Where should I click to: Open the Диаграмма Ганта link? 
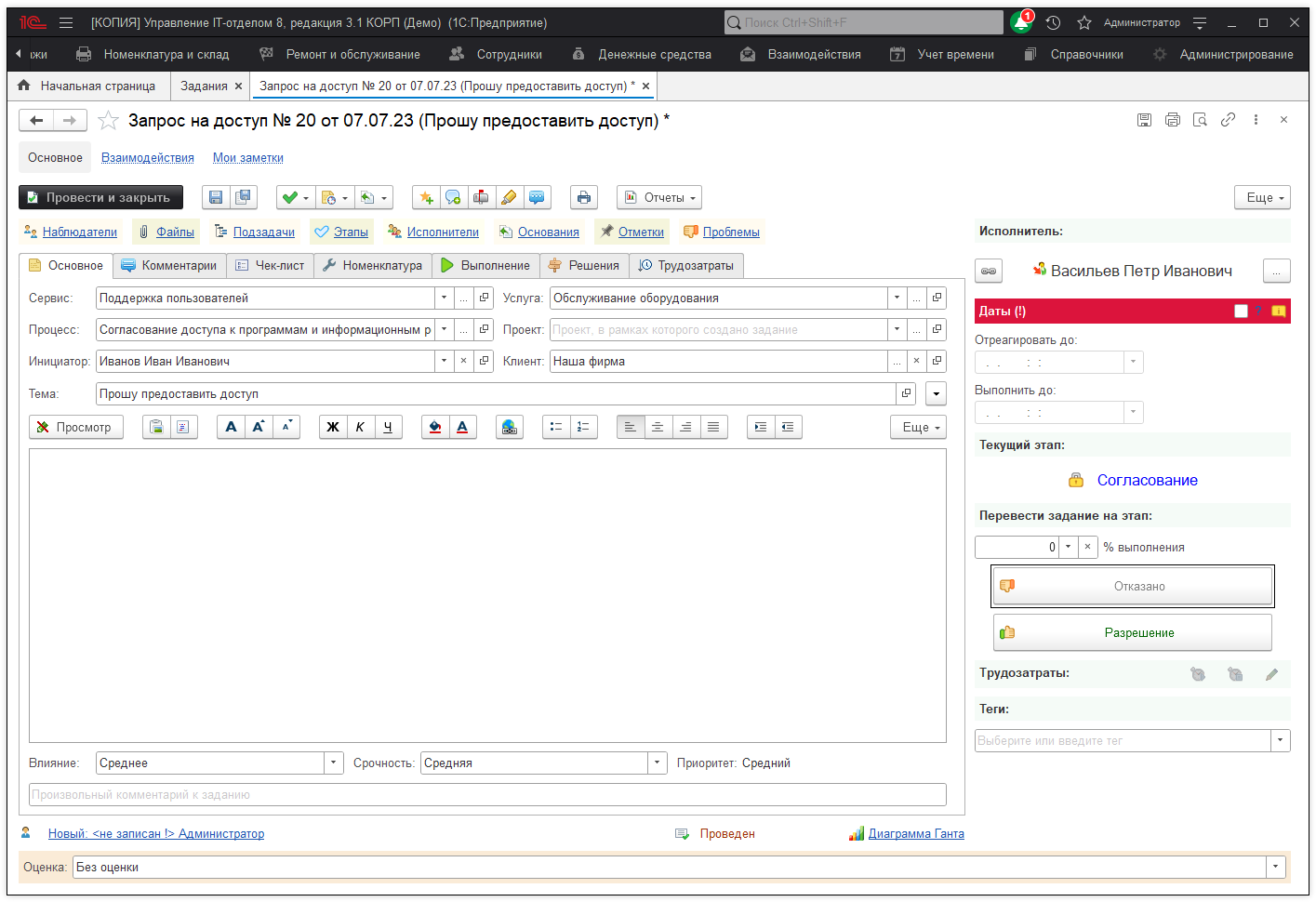915,834
